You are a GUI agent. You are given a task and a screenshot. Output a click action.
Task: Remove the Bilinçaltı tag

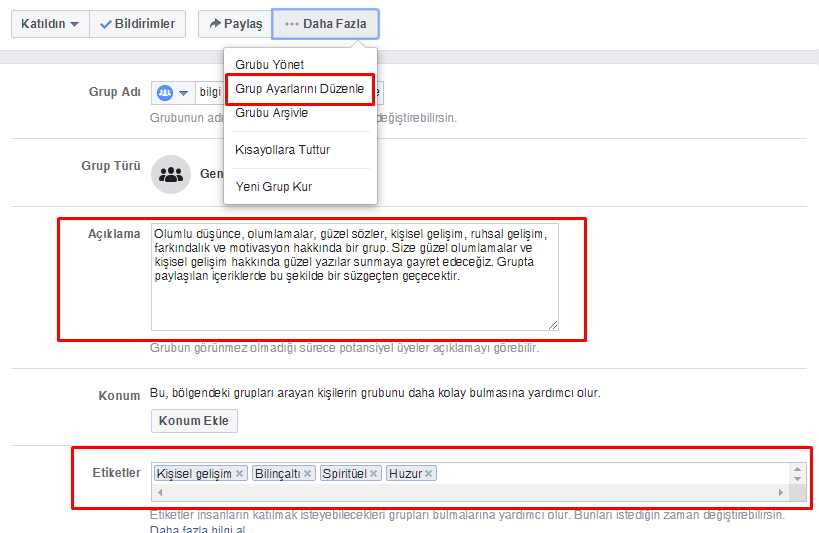[x=308, y=473]
